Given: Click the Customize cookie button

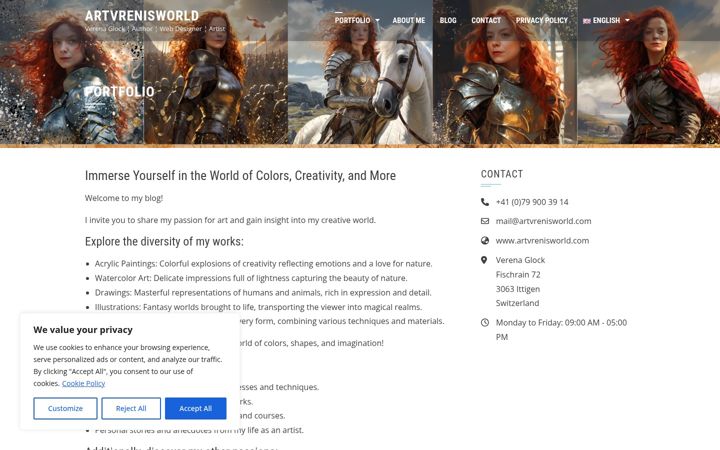Looking at the screenshot, I should pos(65,408).
